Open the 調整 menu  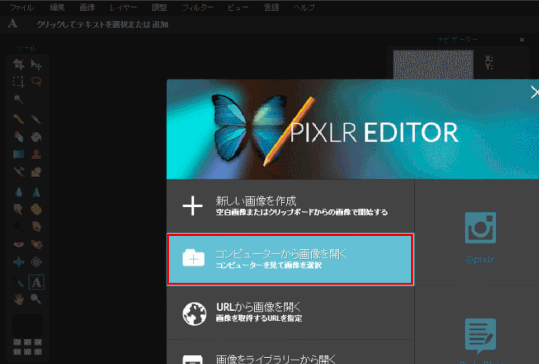click(x=159, y=8)
